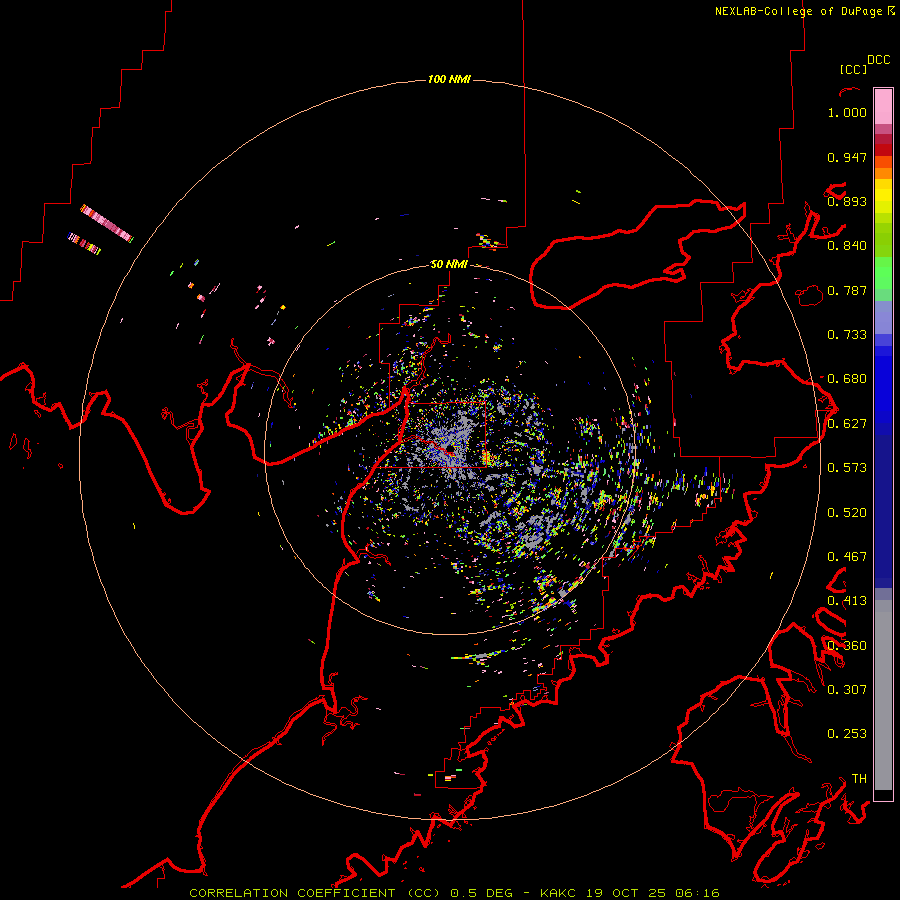This screenshot has height=900, width=900.
Task: Click the 0.5 DEG elevation text in caption
Action: (482, 893)
